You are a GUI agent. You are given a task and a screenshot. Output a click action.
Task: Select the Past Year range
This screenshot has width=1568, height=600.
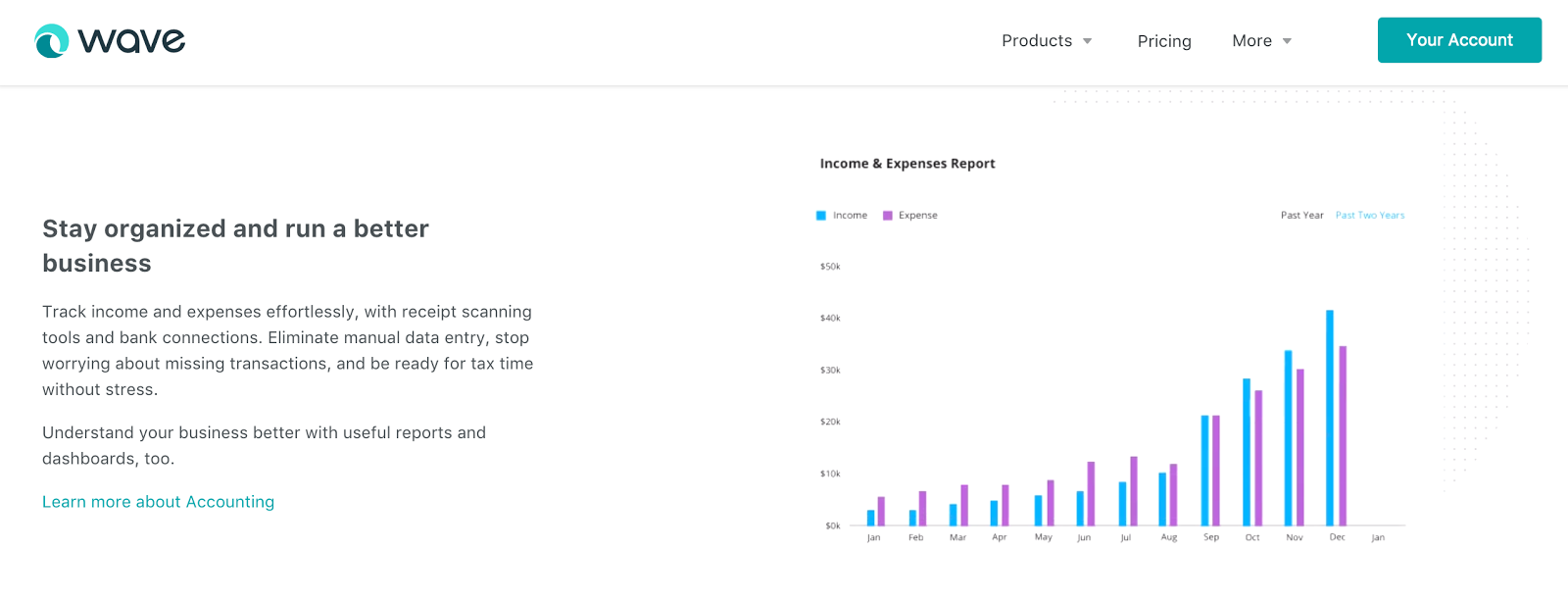tap(1301, 216)
